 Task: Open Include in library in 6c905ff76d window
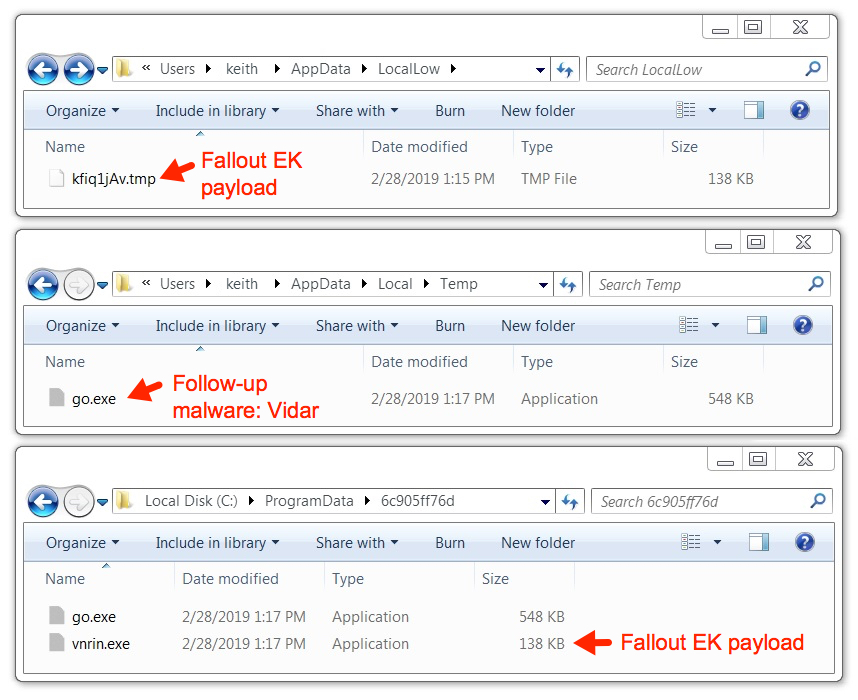coord(217,542)
